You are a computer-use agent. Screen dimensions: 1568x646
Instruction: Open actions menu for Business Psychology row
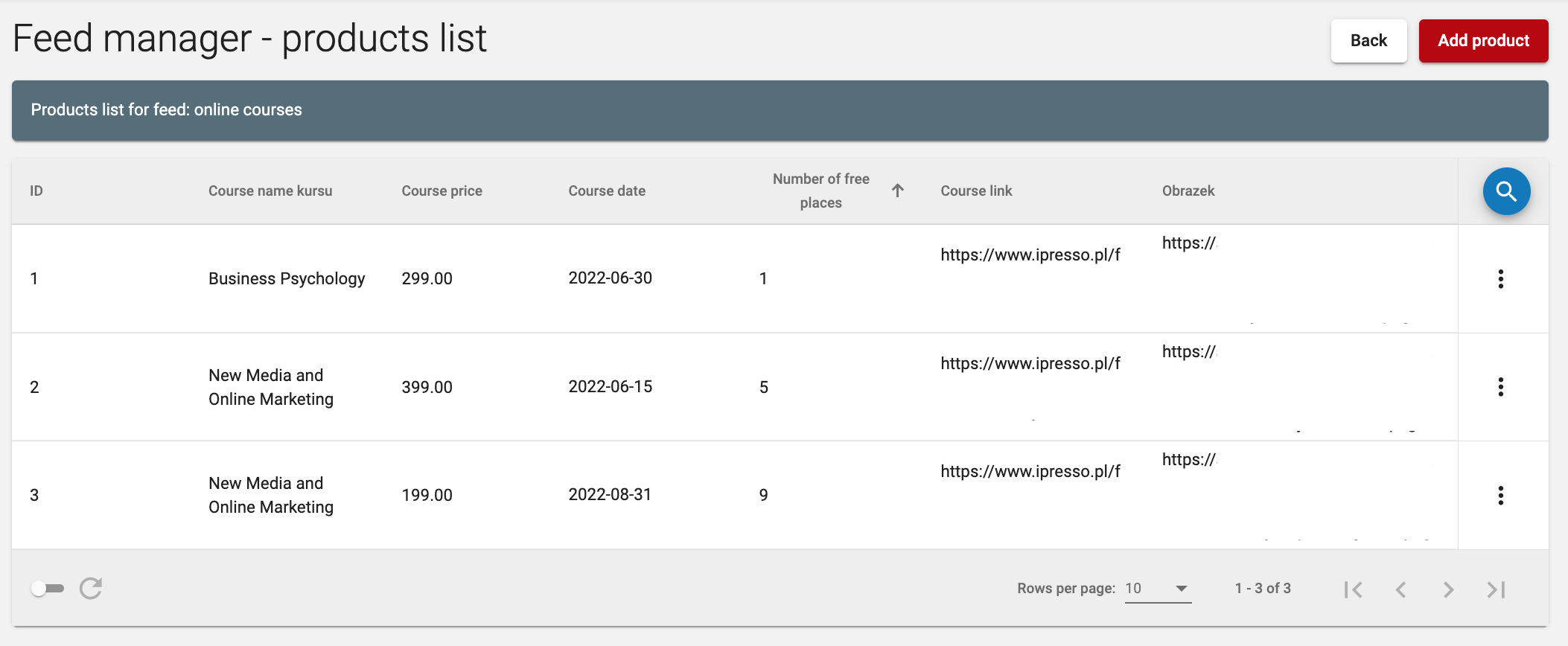[1500, 279]
